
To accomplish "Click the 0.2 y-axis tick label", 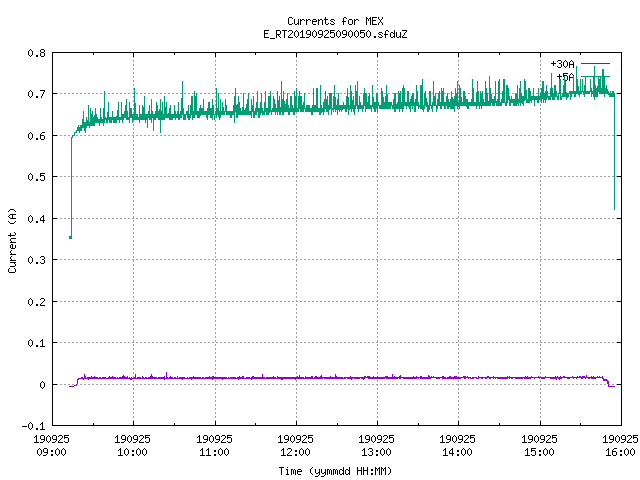I will tap(36, 302).
